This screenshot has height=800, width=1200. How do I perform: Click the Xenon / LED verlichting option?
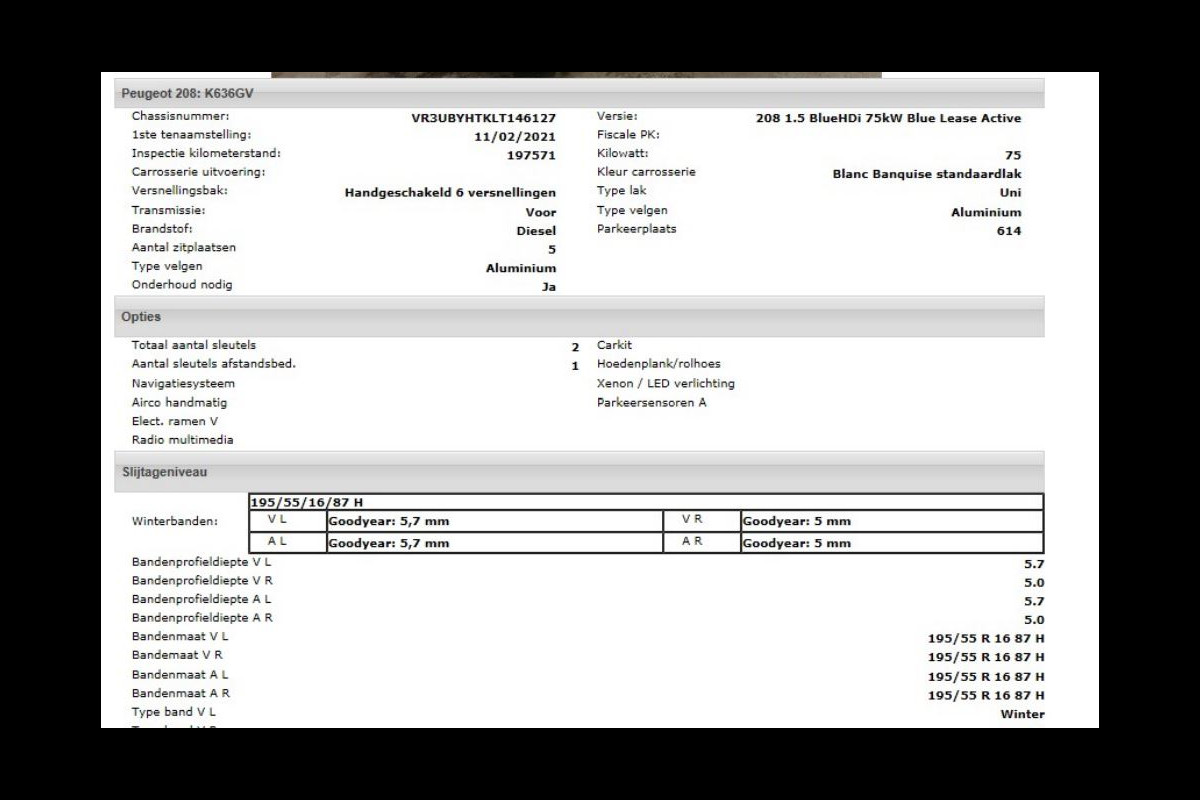665,384
